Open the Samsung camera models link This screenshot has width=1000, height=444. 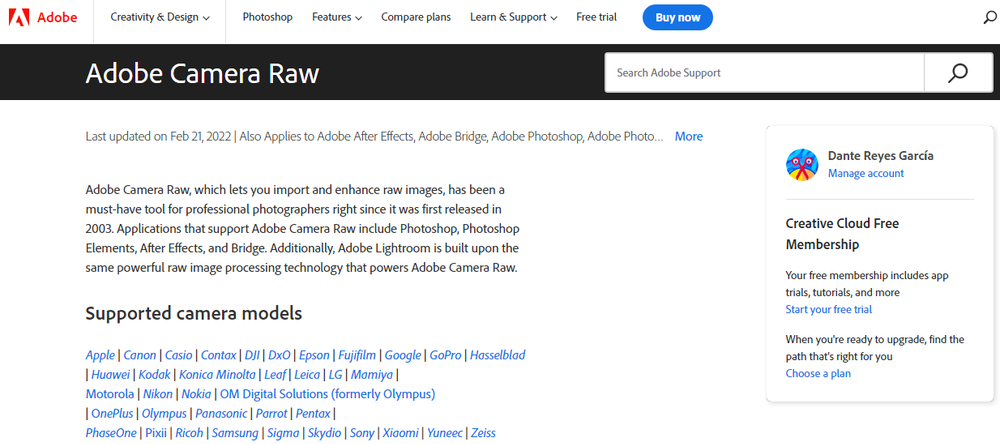click(235, 433)
